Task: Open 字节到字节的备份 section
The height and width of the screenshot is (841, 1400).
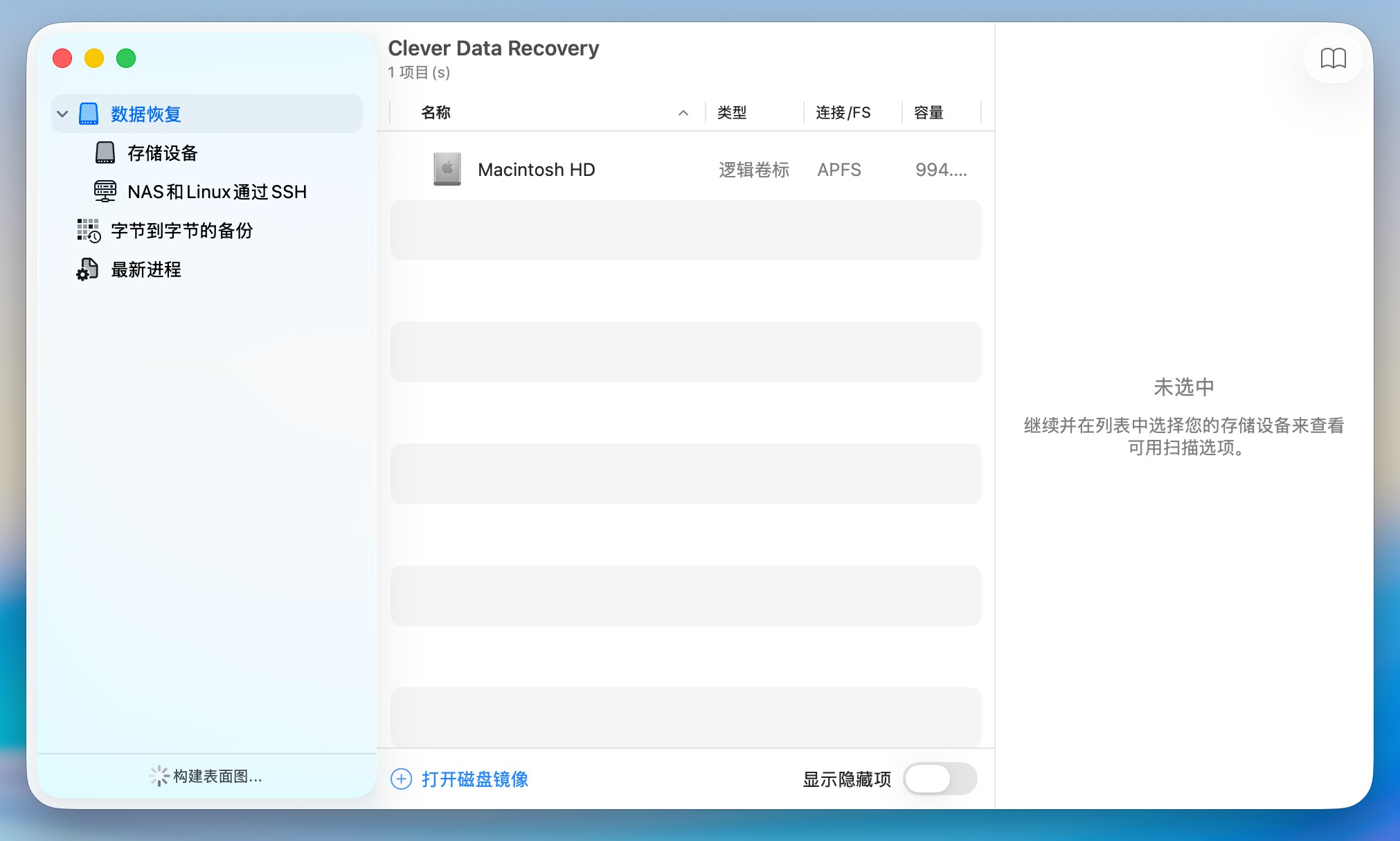Action: (182, 231)
